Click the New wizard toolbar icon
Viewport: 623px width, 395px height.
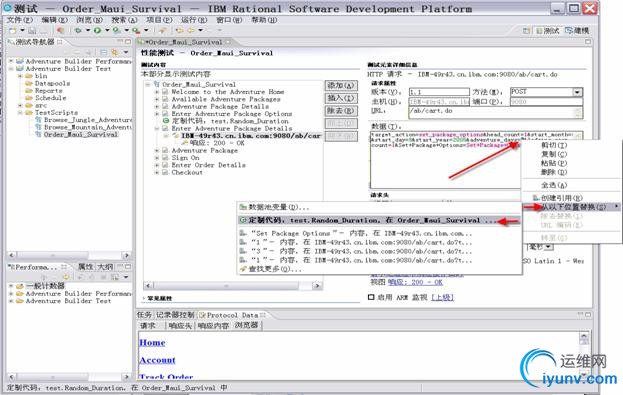click(13, 31)
